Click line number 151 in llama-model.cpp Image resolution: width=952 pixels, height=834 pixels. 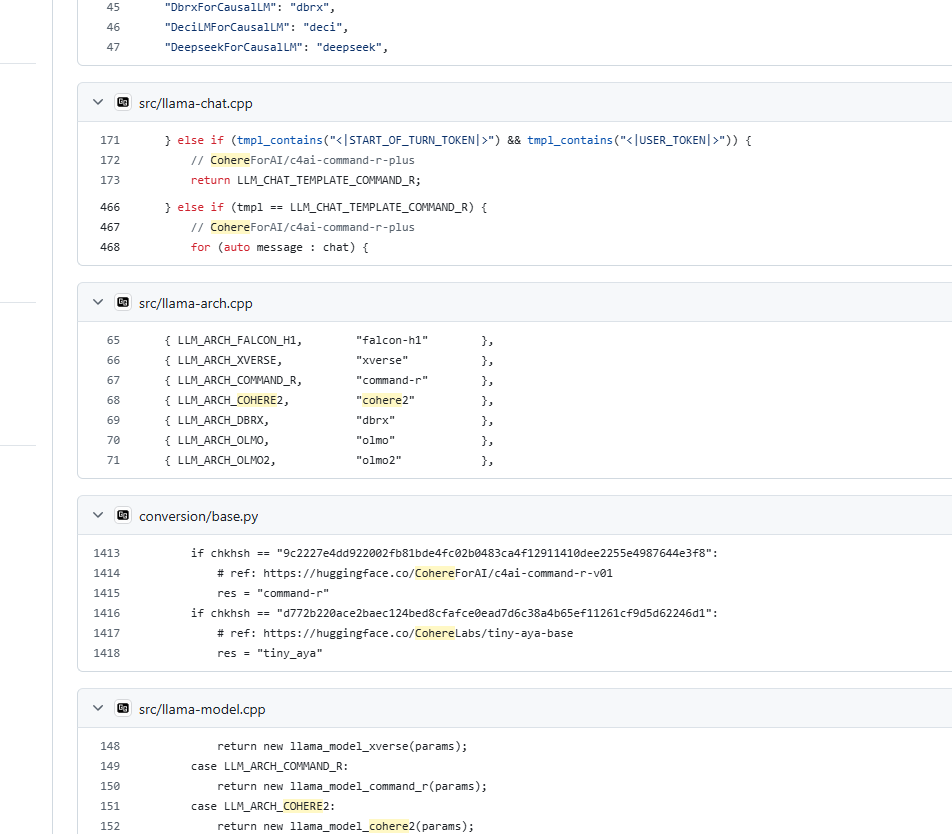pos(110,806)
